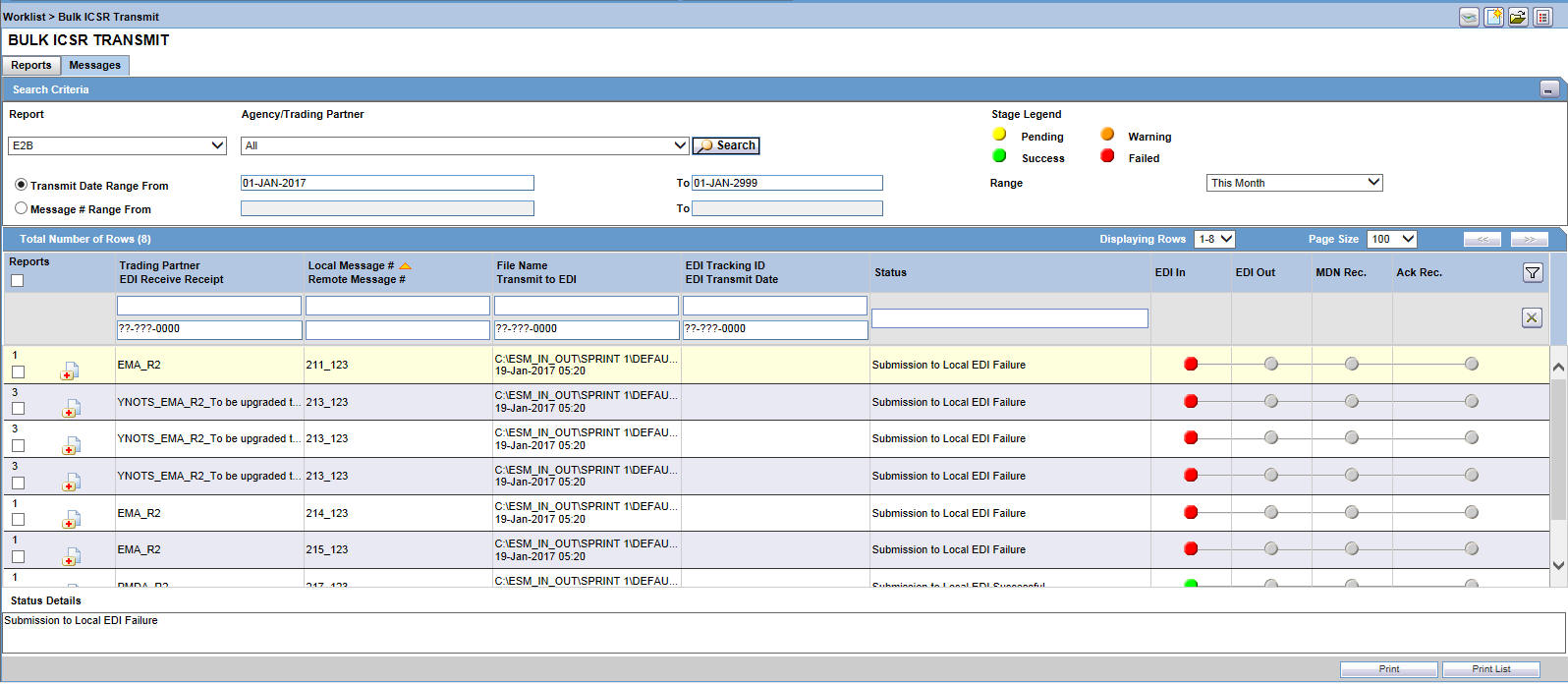Image resolution: width=1568 pixels, height=684 pixels.
Task: Go to previous page with << button
Action: click(1483, 239)
